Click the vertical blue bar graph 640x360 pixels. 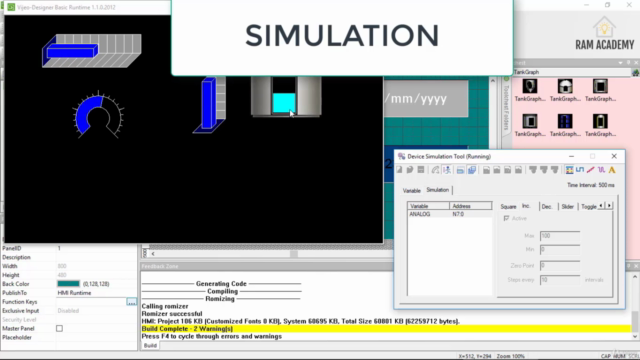tap(209, 104)
